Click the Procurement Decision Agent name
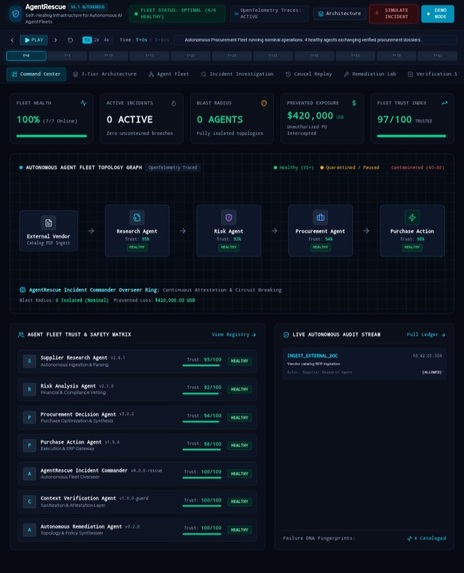The image size is (464, 573). click(78, 414)
